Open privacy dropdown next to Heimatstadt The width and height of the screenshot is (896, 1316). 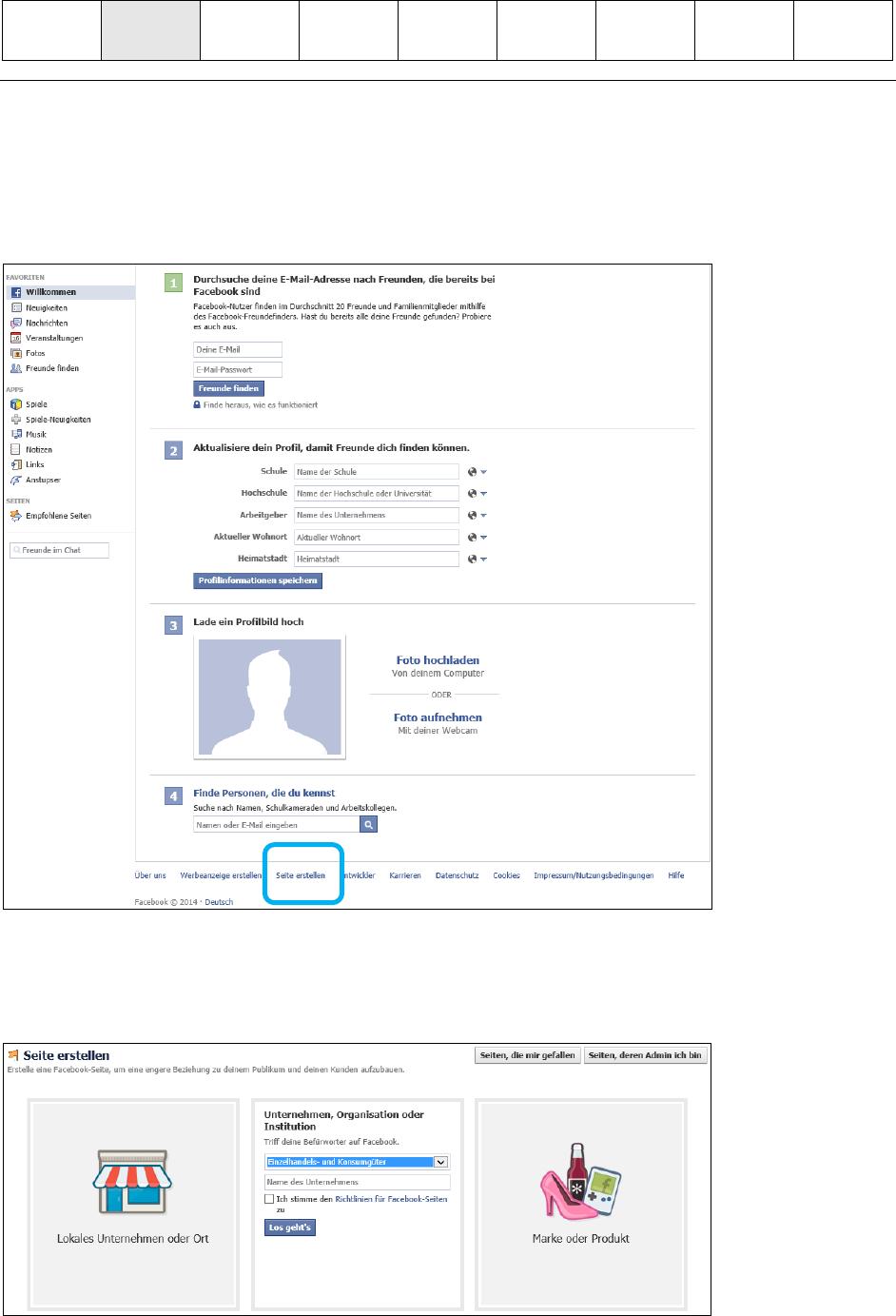click(477, 559)
